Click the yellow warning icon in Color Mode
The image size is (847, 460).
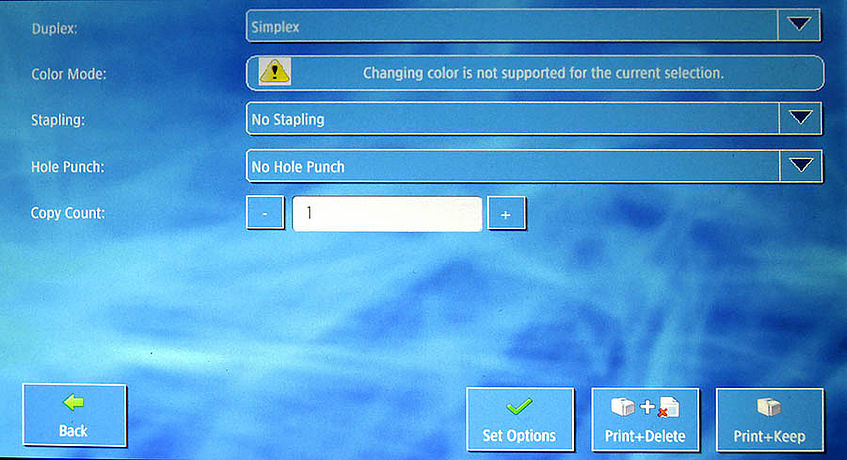(275, 72)
